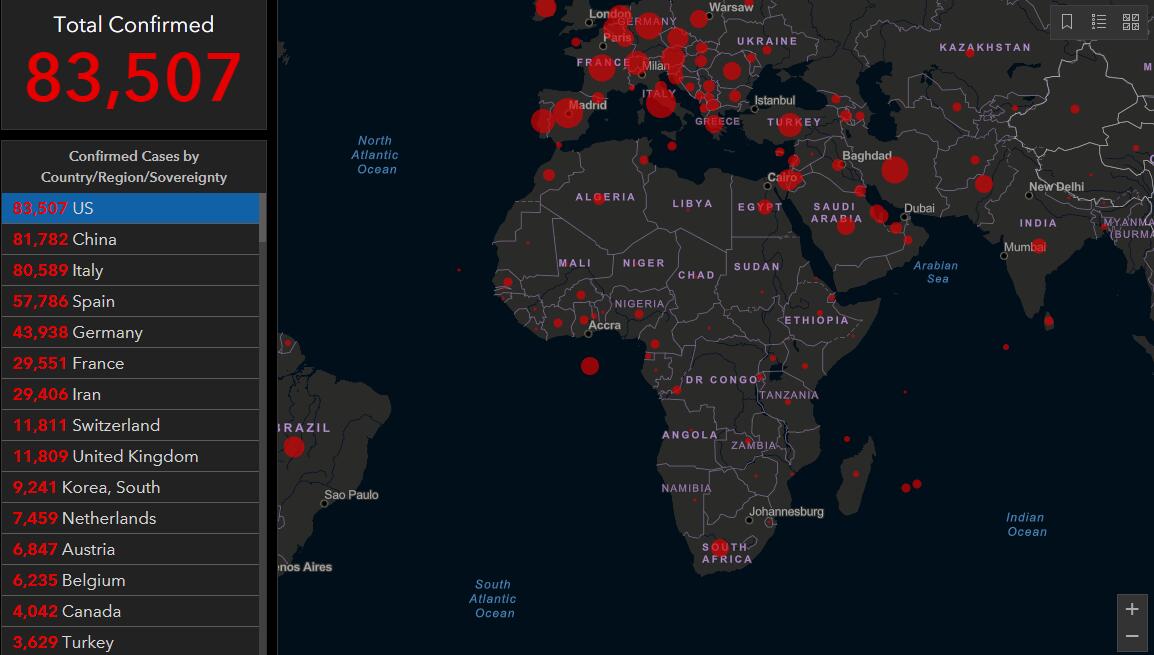
Task: Select Spain entry with 57,786 cases
Action: point(130,301)
